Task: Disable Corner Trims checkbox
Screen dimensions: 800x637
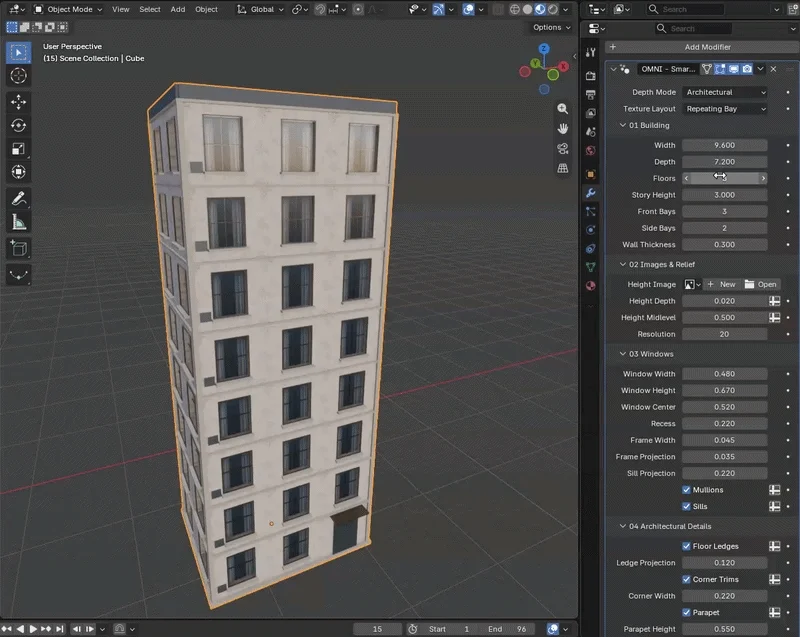Action: 686,579
